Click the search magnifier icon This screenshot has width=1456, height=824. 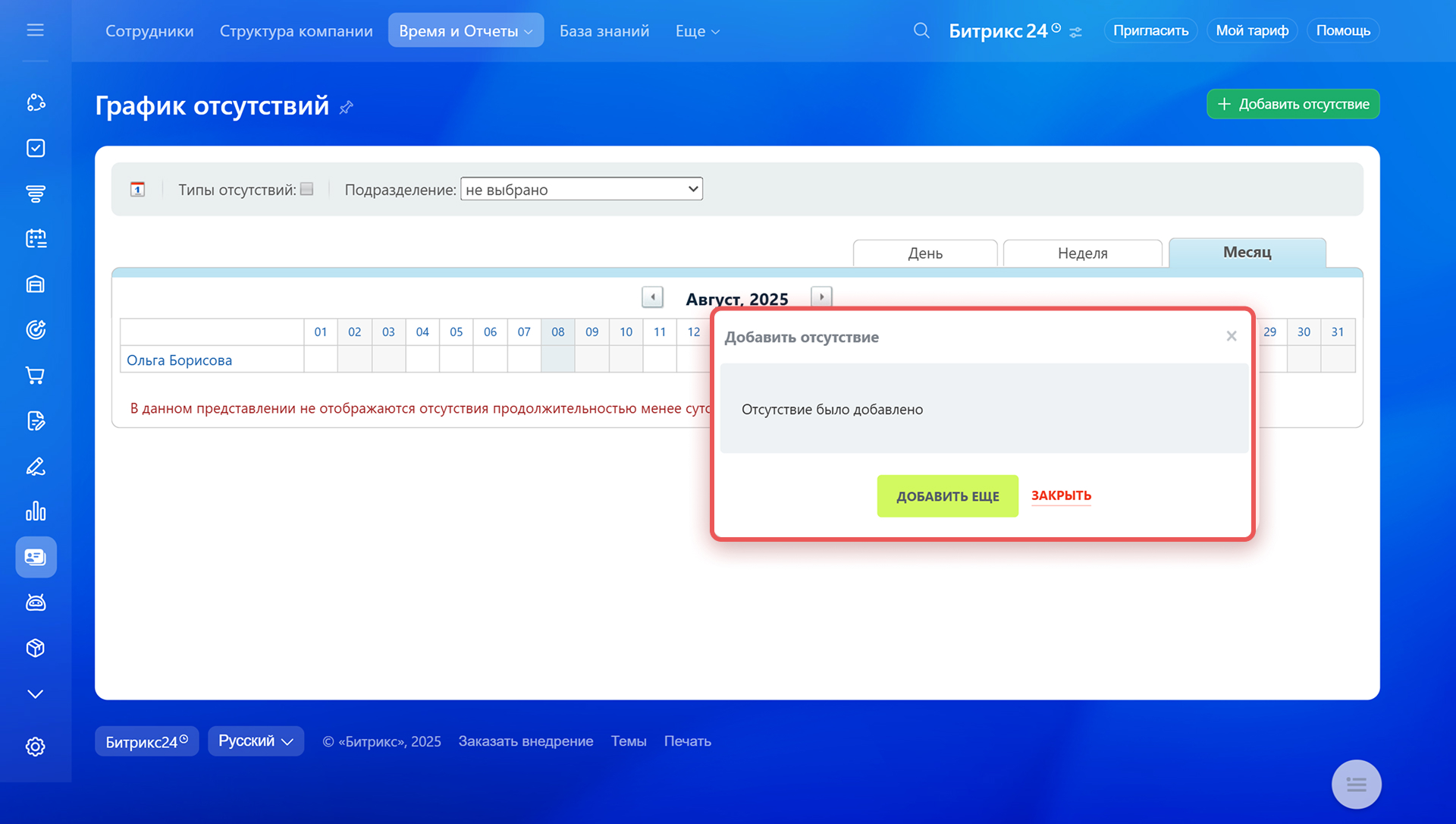(921, 30)
